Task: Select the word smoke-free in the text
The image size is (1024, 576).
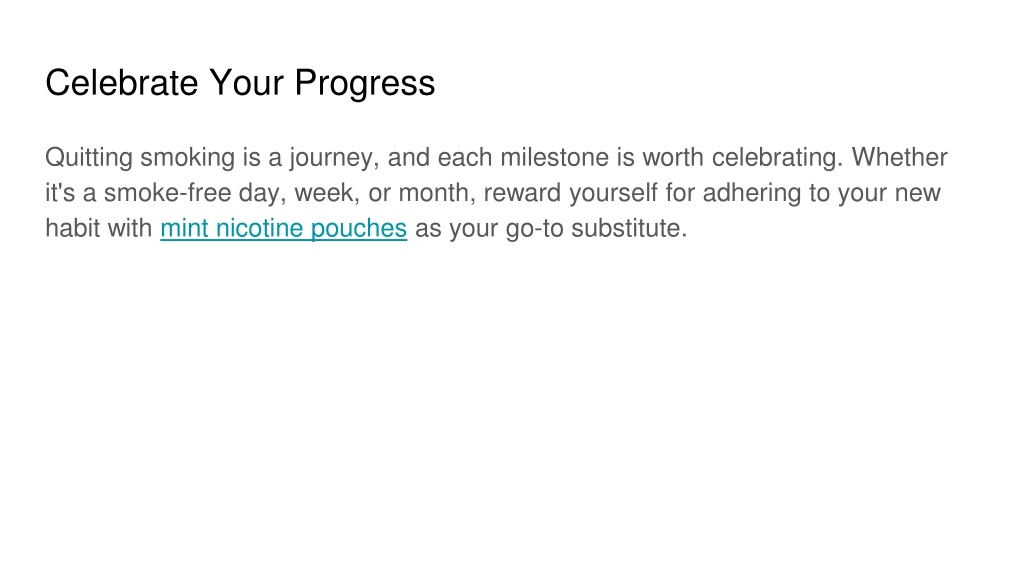Action: click(x=167, y=193)
